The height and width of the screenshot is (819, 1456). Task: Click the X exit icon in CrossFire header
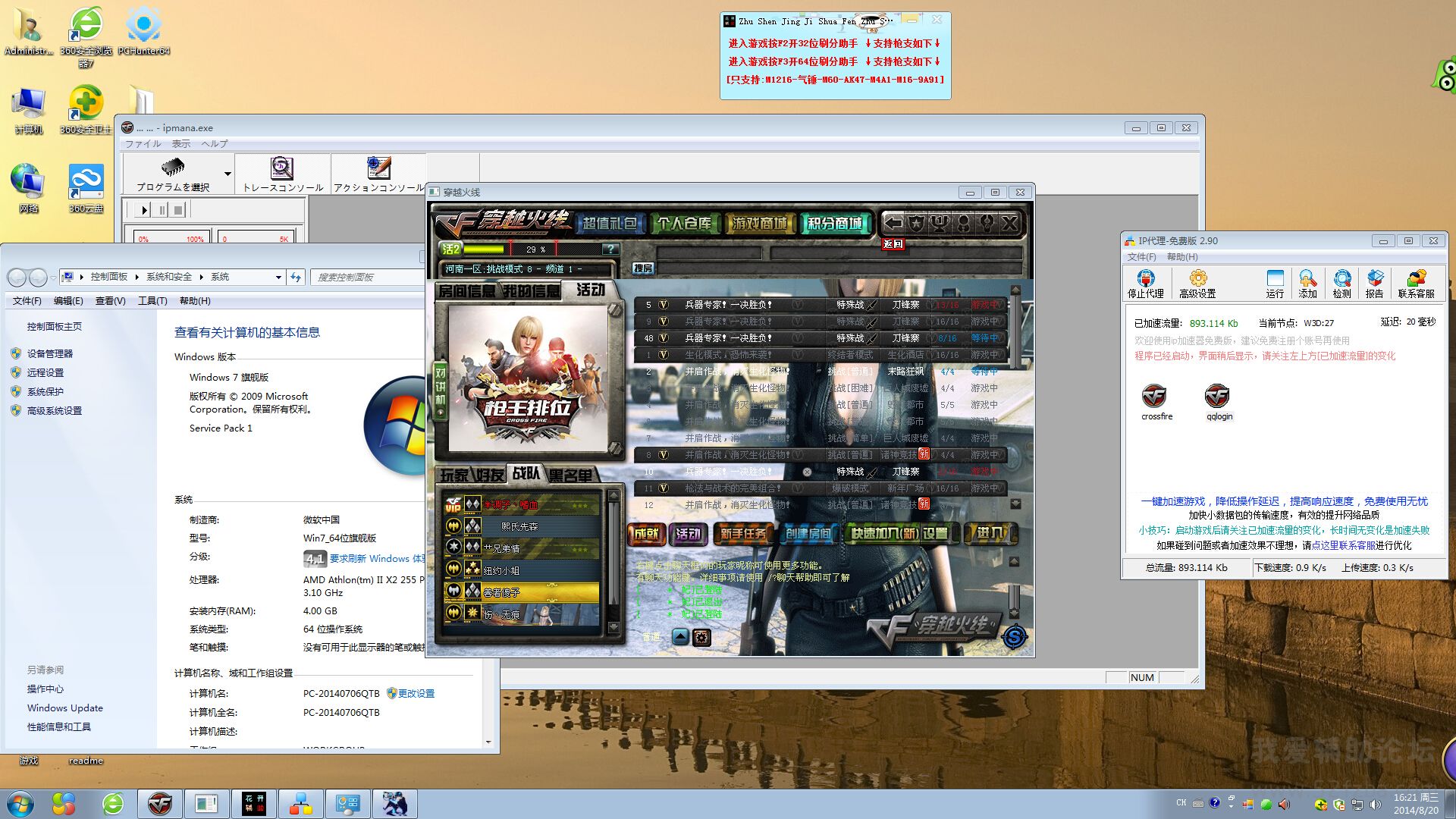1009,223
